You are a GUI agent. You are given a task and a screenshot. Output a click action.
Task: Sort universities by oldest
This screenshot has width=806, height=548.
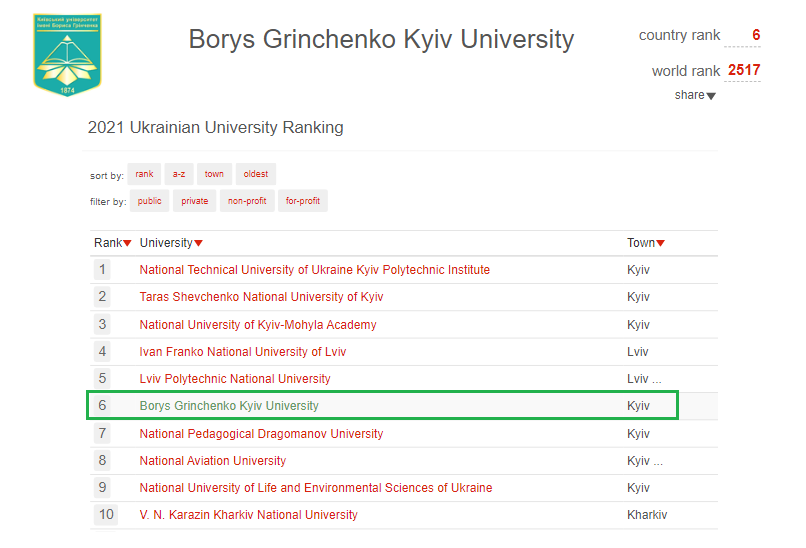click(x=256, y=174)
